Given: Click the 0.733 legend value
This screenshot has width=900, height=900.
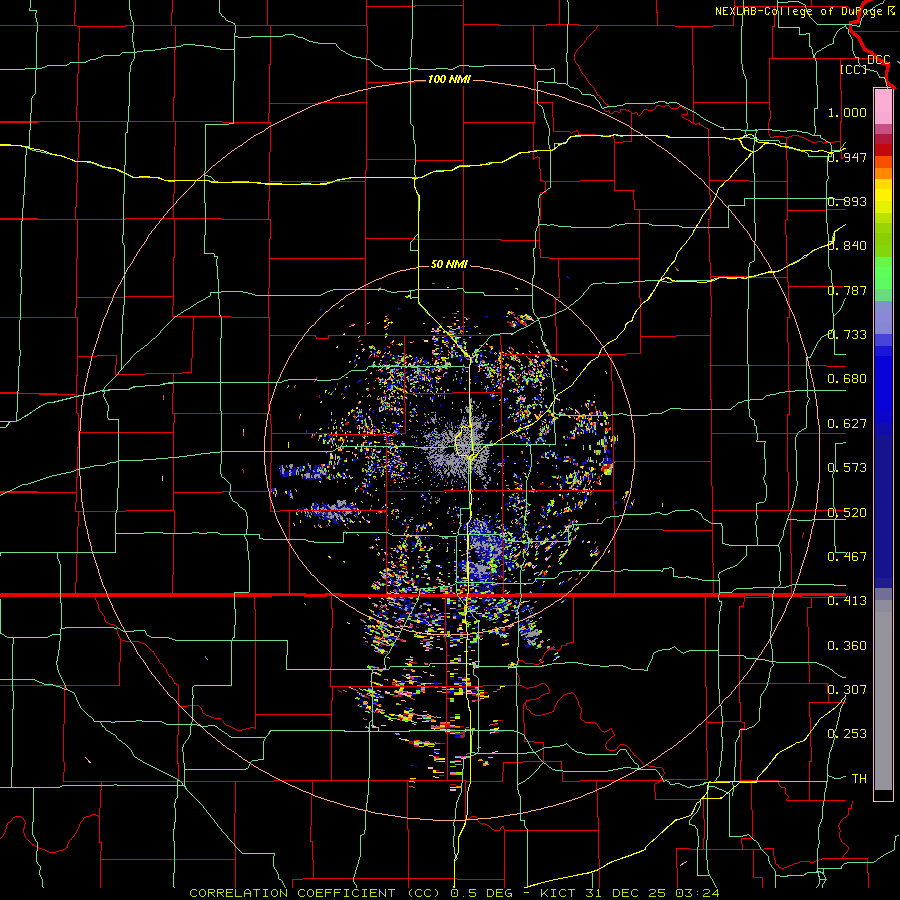Looking at the screenshot, I should [x=847, y=335].
